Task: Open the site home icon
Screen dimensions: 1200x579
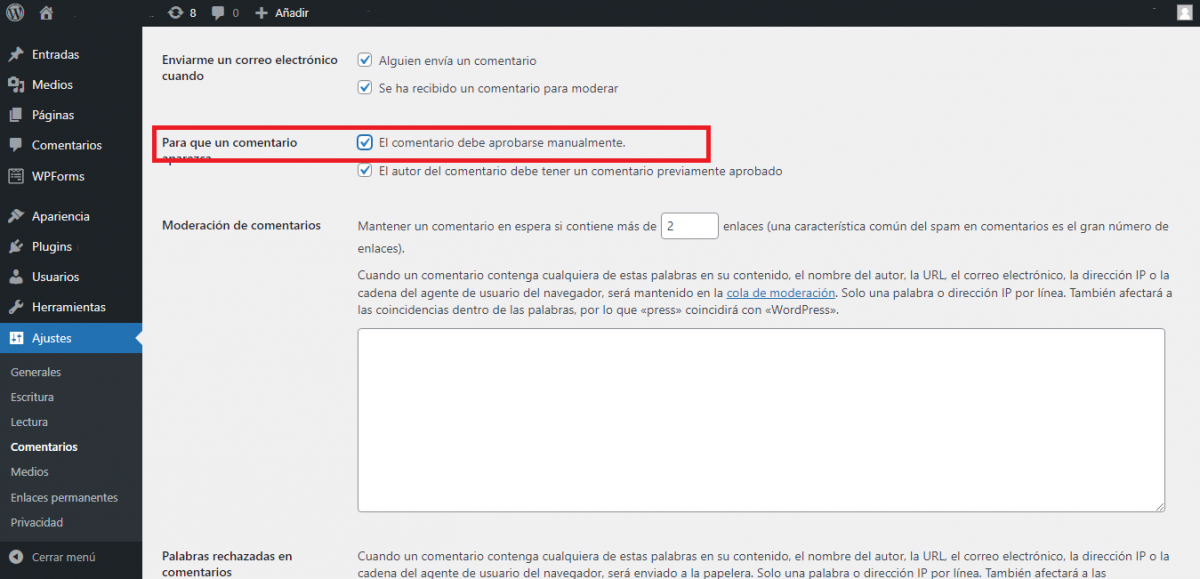Action: [46, 13]
